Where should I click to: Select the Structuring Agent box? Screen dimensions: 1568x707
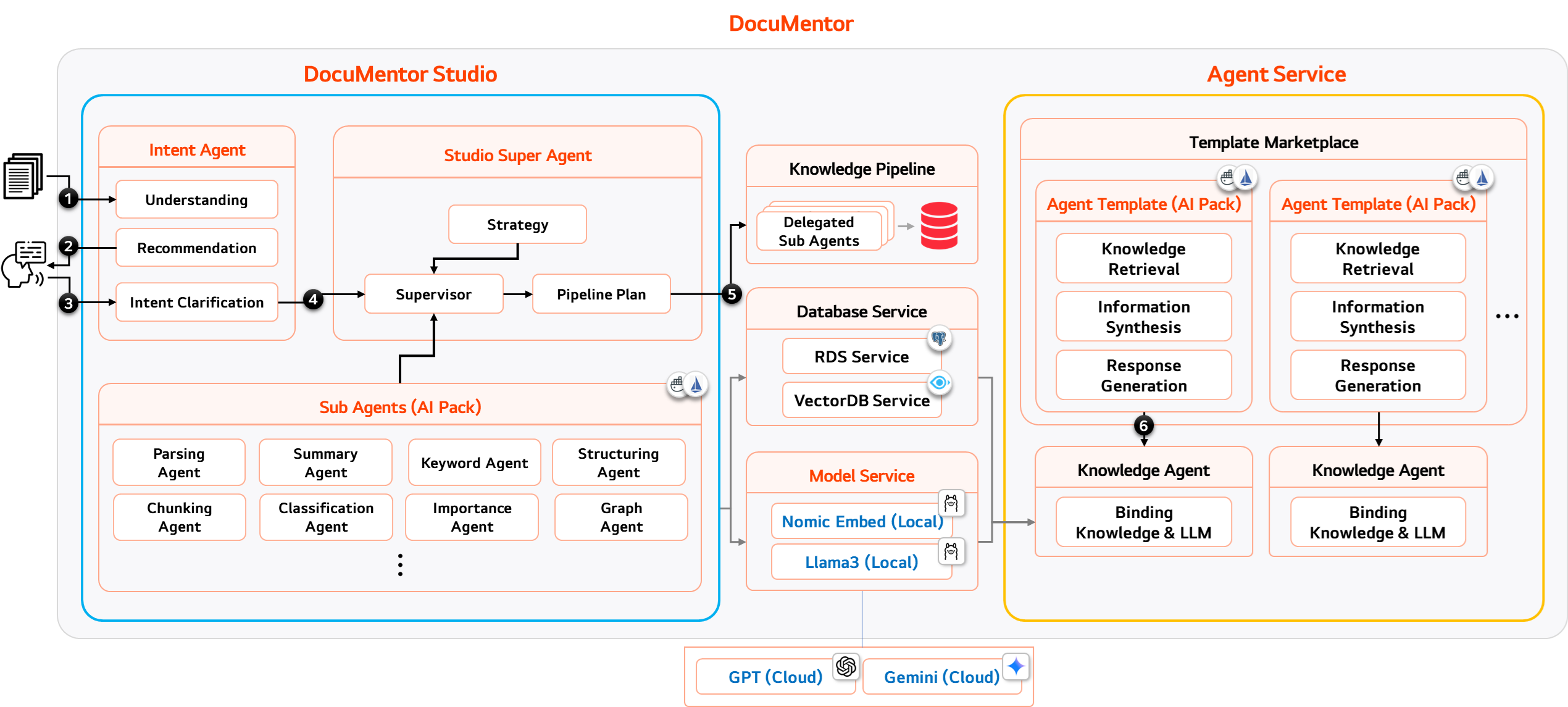coord(619,462)
